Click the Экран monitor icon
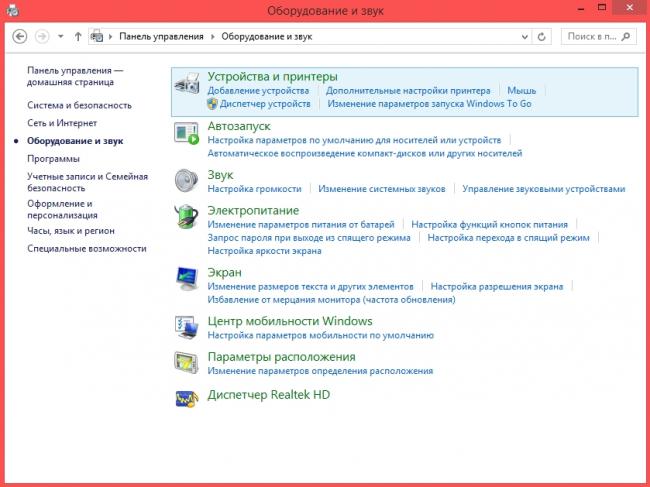Image resolution: width=650 pixels, height=487 pixels. 187,278
